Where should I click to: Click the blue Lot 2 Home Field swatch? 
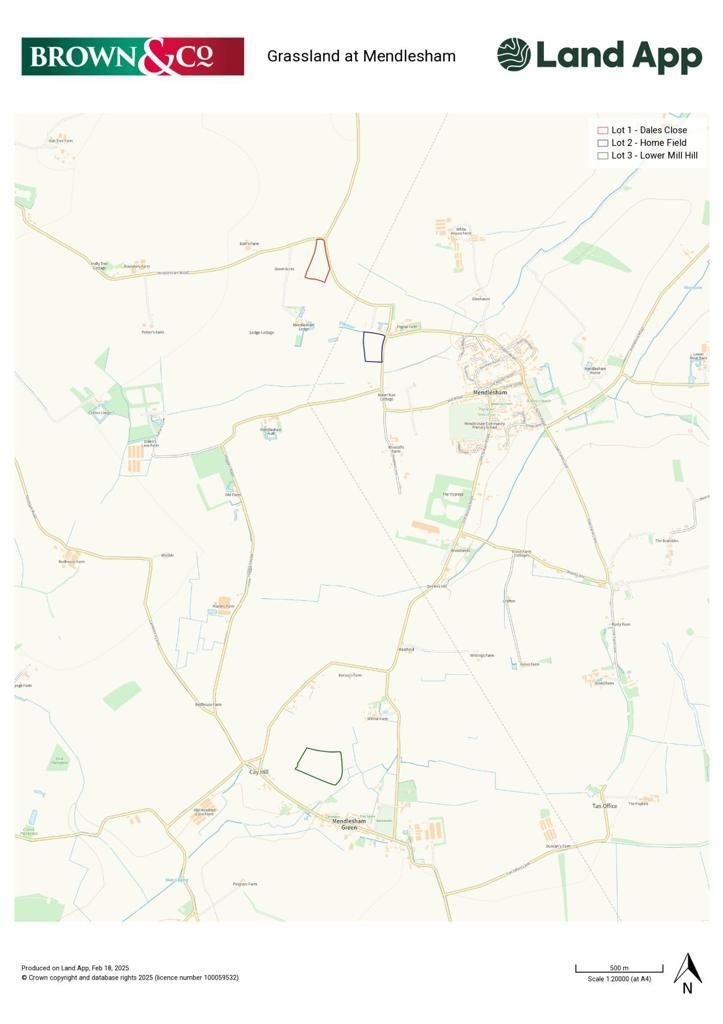click(602, 143)
